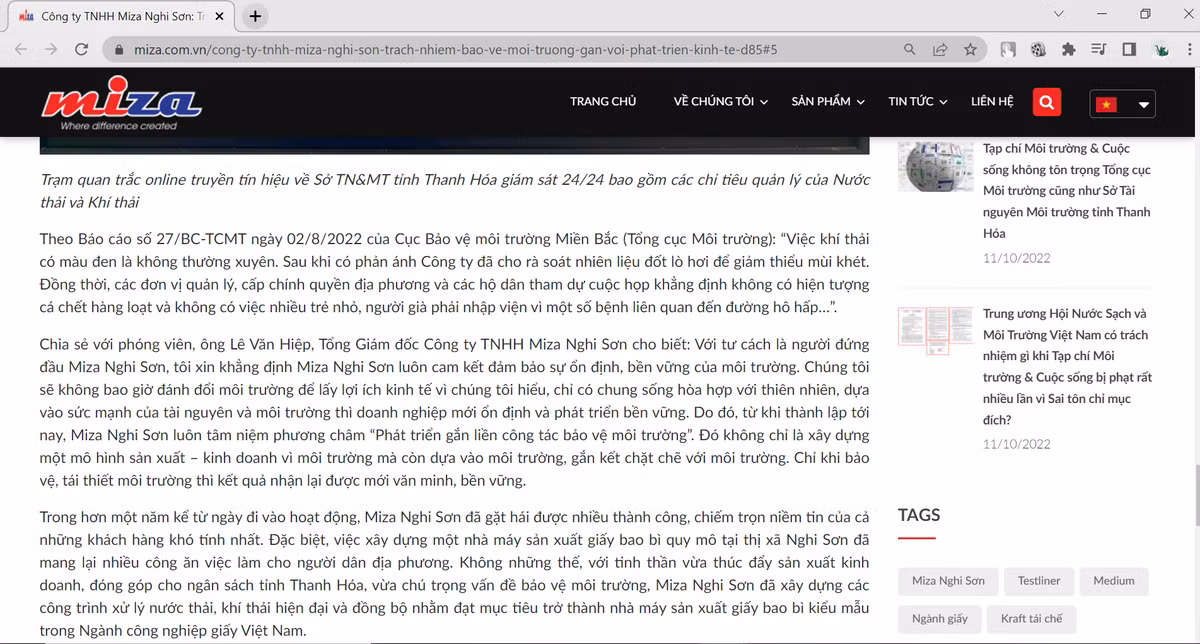Click the Miza company logo
The height and width of the screenshot is (644, 1200).
pos(120,100)
